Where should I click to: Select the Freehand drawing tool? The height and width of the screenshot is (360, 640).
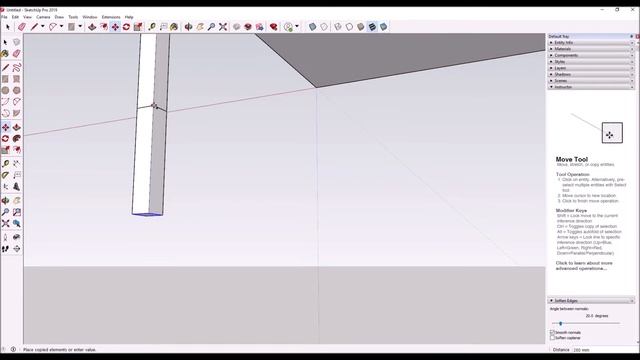tap(17, 68)
